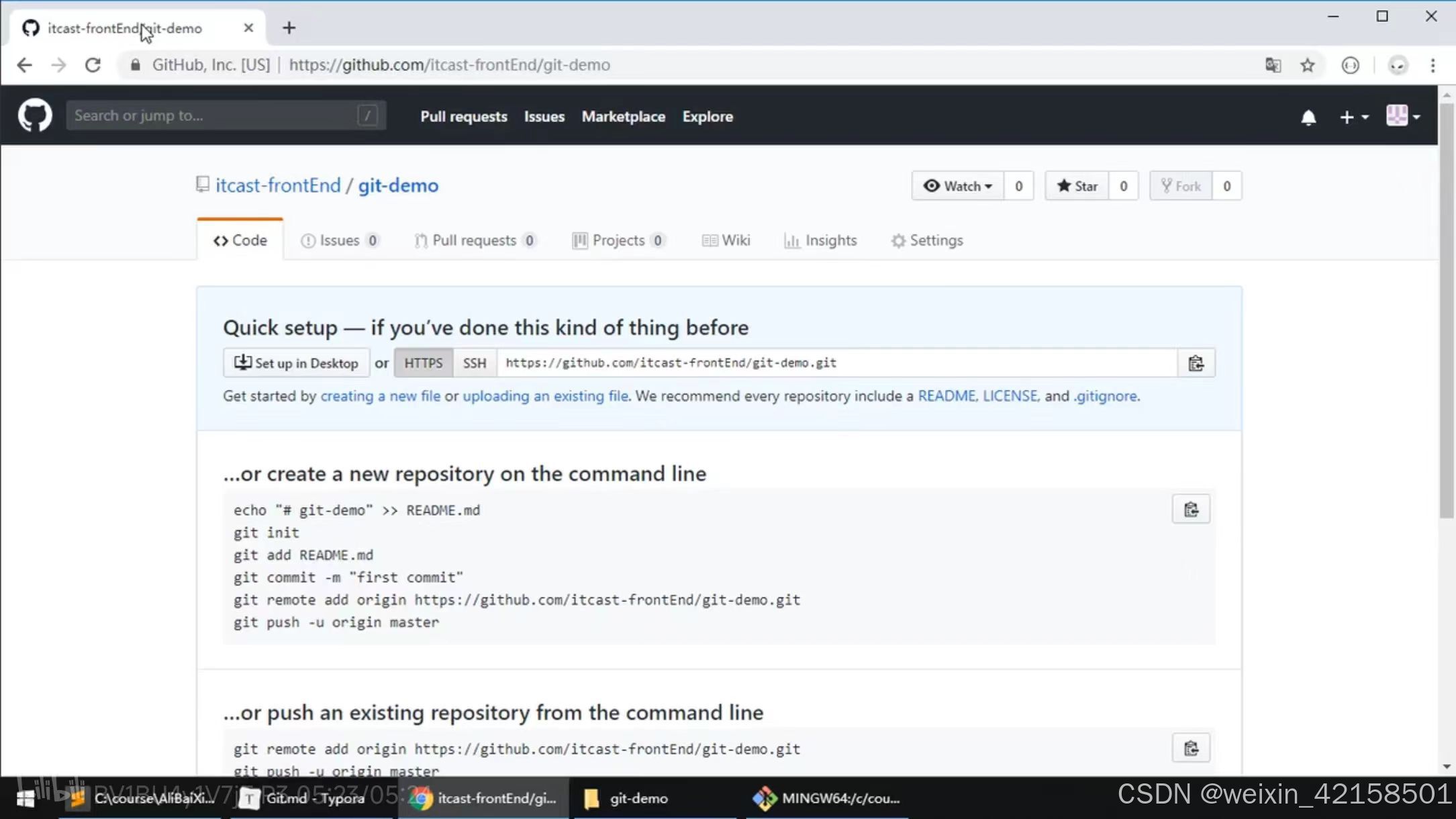The height and width of the screenshot is (819, 1456).
Task: Bookmark this page with star icon
Action: pyautogui.click(x=1307, y=65)
